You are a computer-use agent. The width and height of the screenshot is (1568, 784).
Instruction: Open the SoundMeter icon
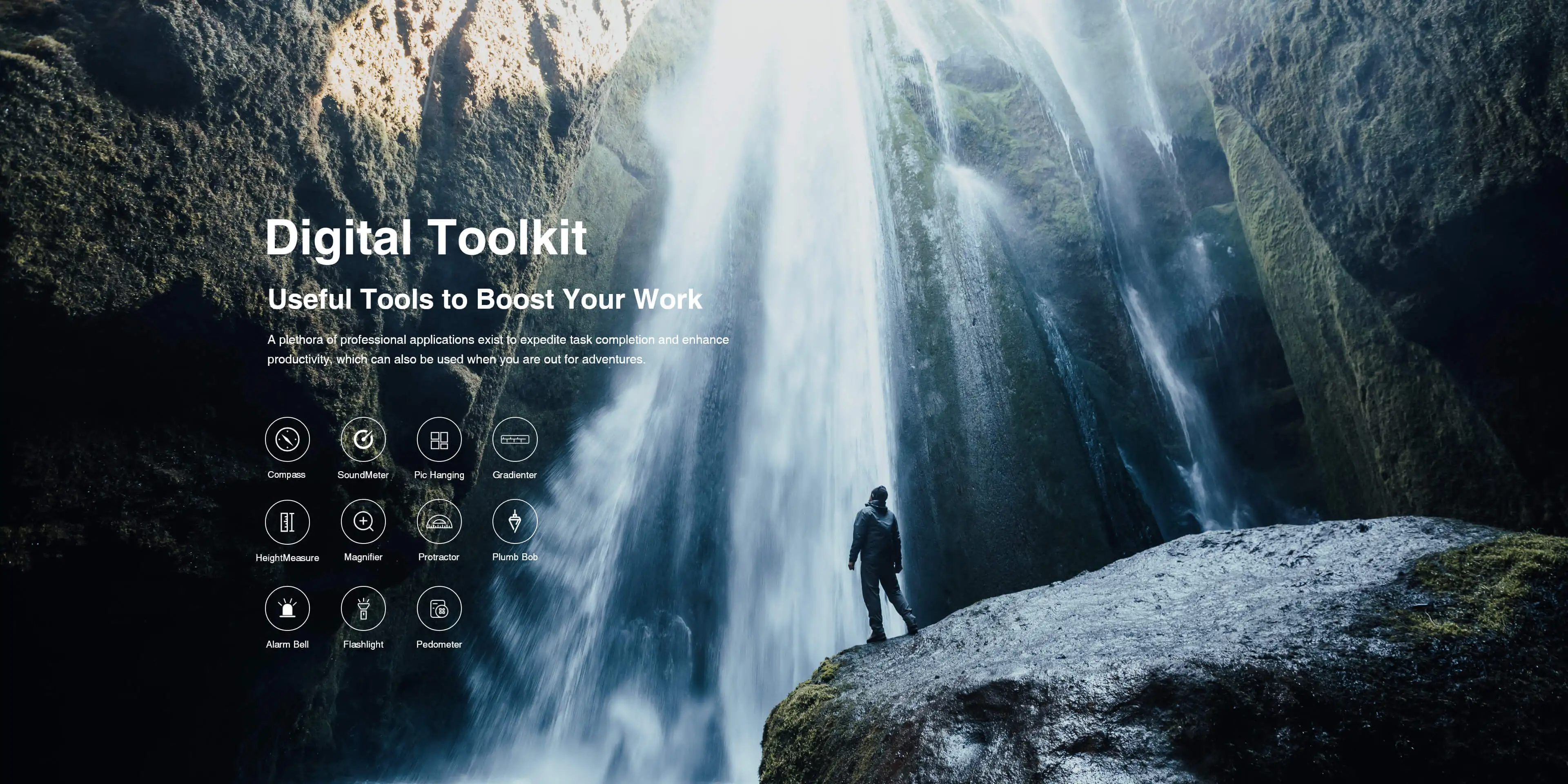pyautogui.click(x=363, y=439)
